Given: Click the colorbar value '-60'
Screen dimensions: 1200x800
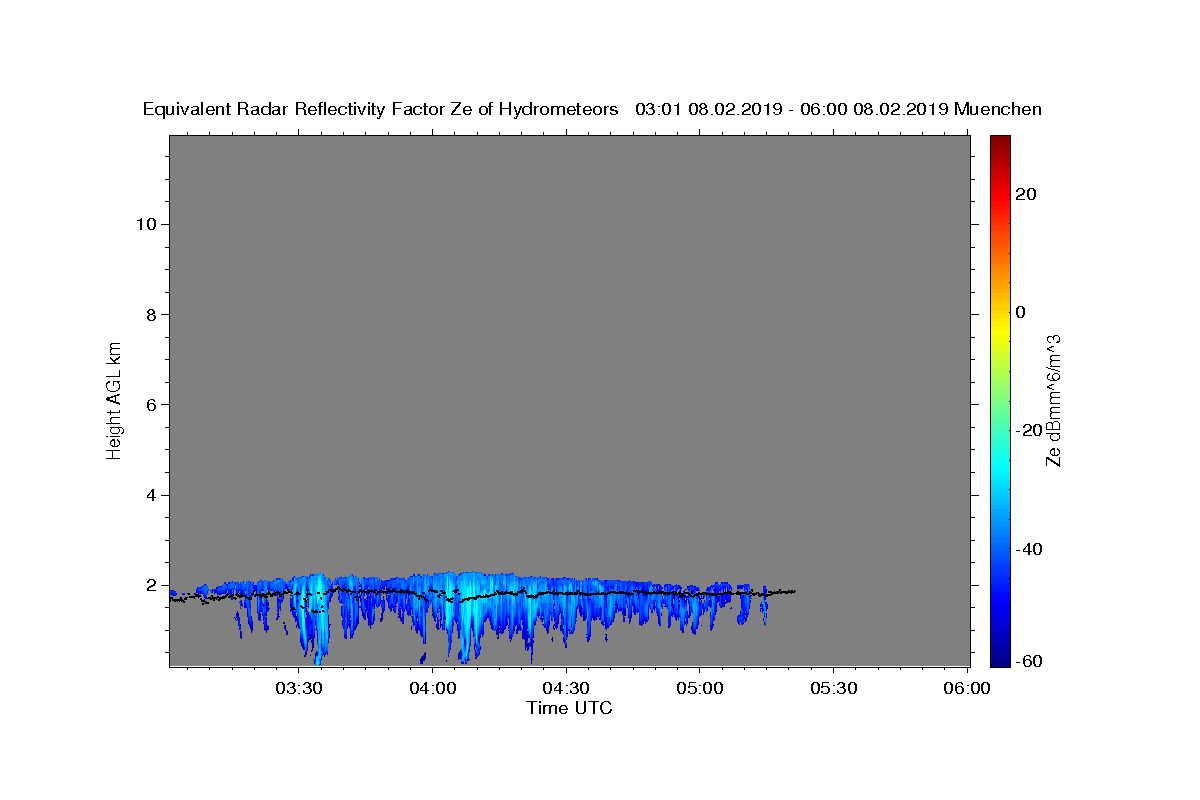Looking at the screenshot, I should pyautogui.click(x=1029, y=660).
